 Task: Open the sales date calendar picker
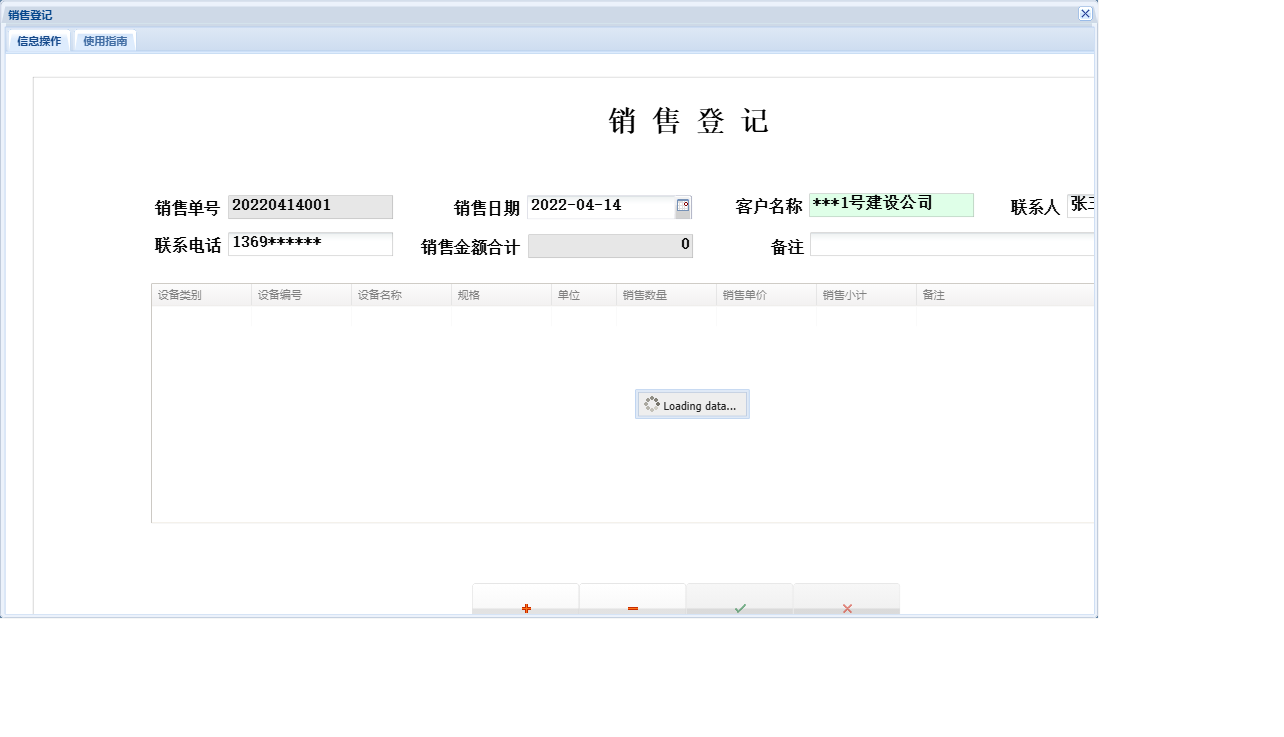[x=682, y=206]
